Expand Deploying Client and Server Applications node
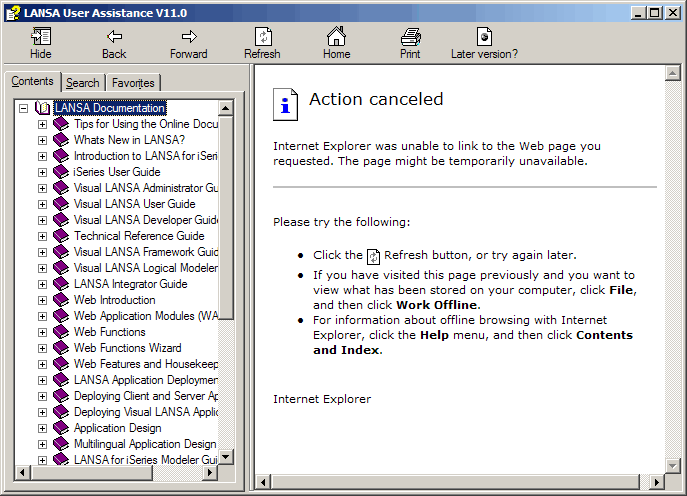The image size is (687, 496). [42, 396]
